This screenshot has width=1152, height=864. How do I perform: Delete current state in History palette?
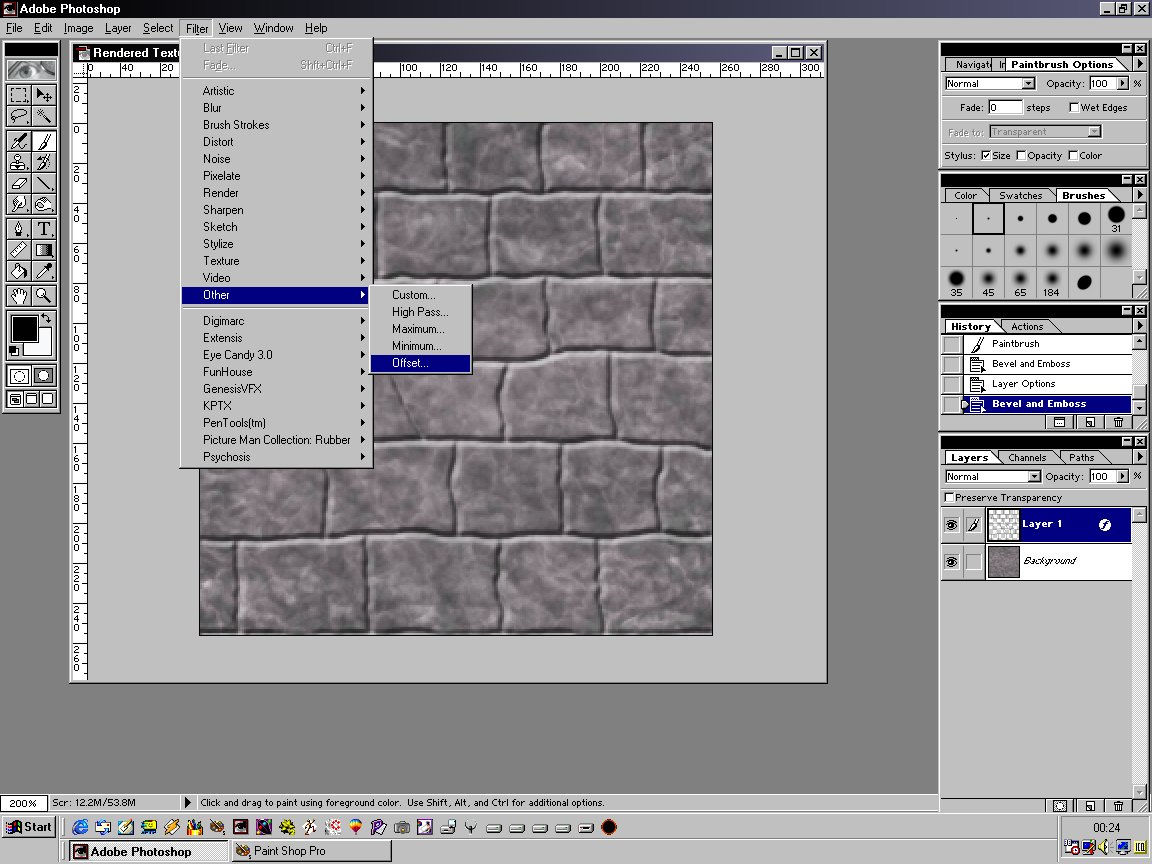pyautogui.click(x=1118, y=422)
